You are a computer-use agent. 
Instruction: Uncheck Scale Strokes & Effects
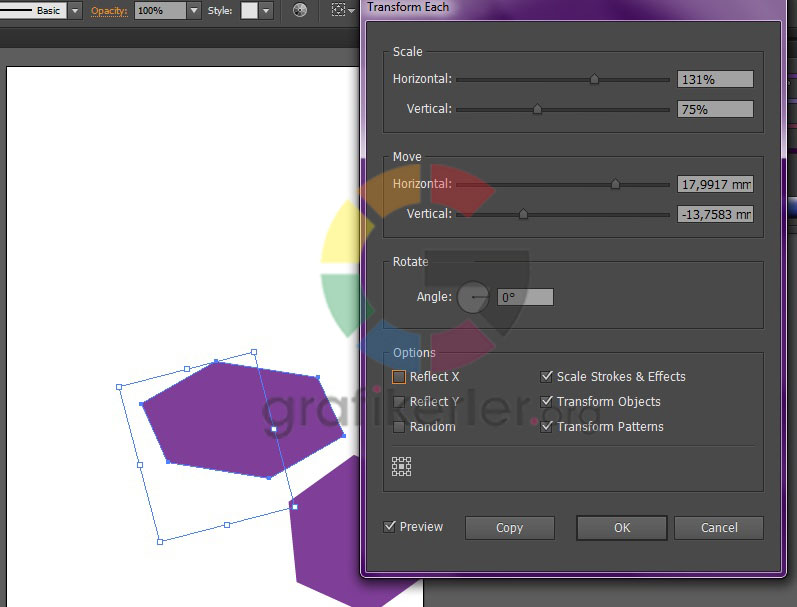(547, 377)
